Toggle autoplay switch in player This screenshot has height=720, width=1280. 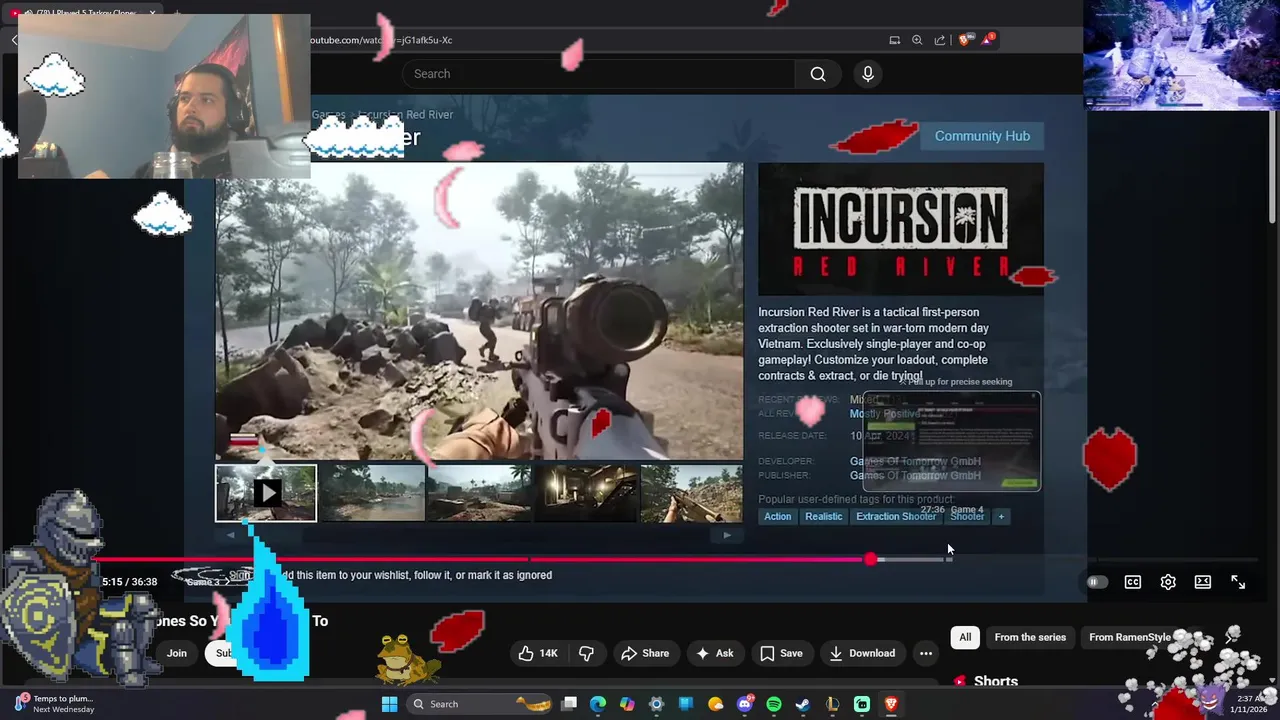(1097, 582)
